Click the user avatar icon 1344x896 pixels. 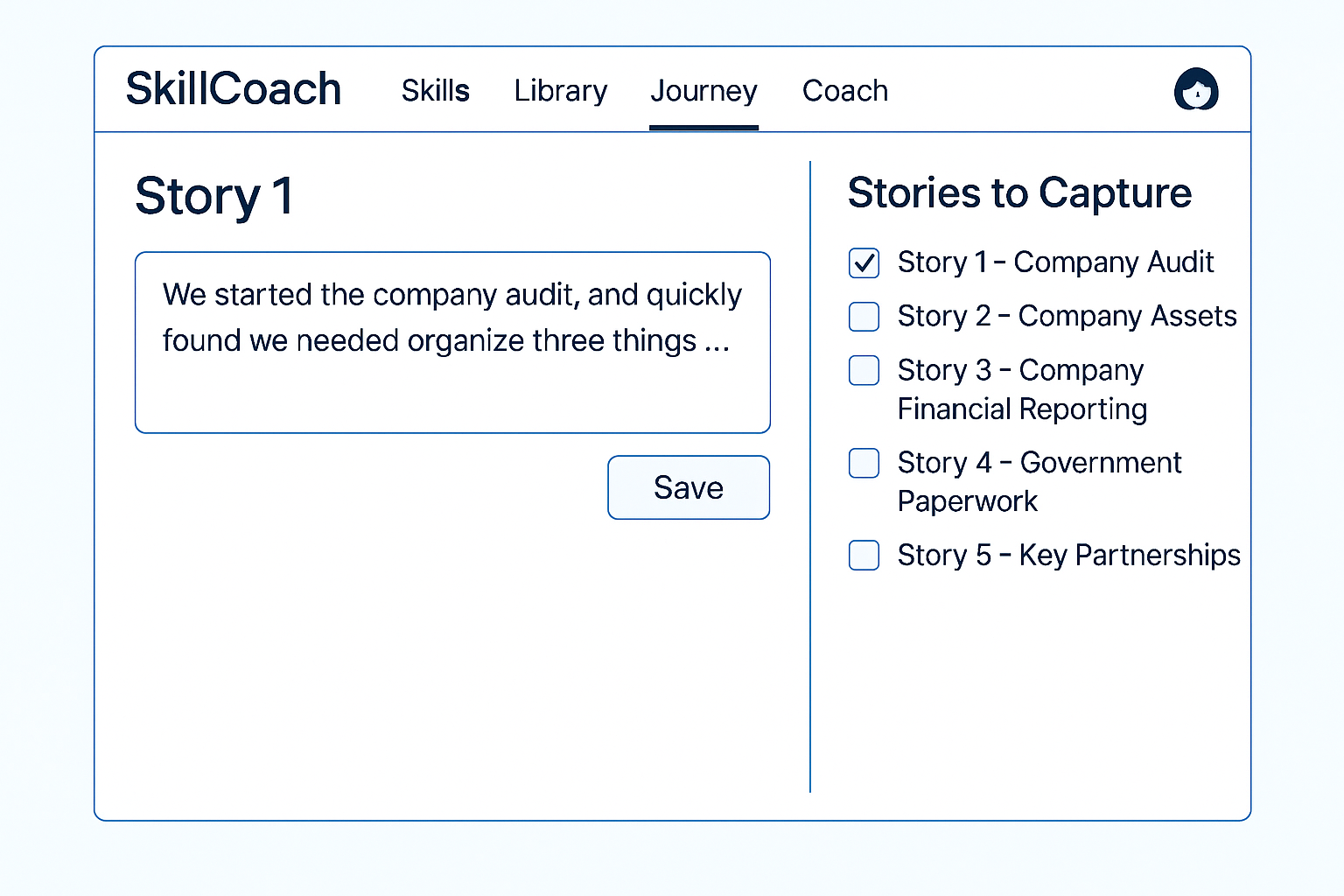1196,90
